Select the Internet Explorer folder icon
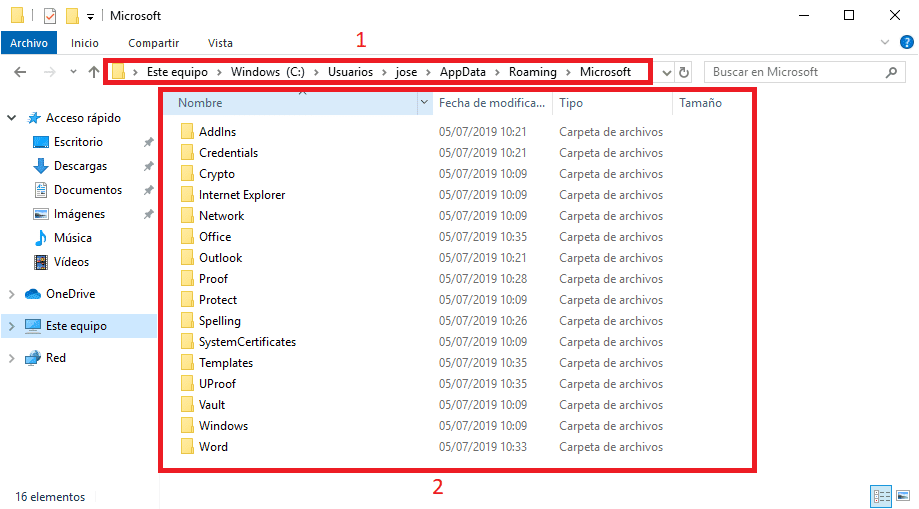Viewport: 919px width, 509px height. (187, 195)
